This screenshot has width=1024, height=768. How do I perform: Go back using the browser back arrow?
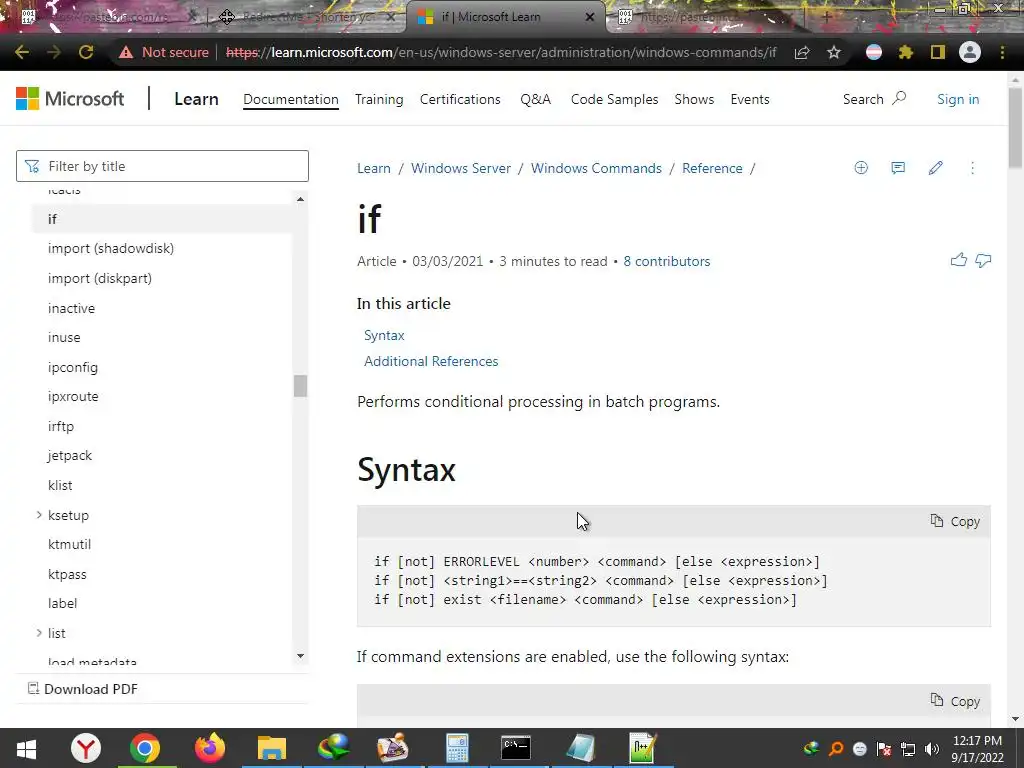click(x=22, y=52)
